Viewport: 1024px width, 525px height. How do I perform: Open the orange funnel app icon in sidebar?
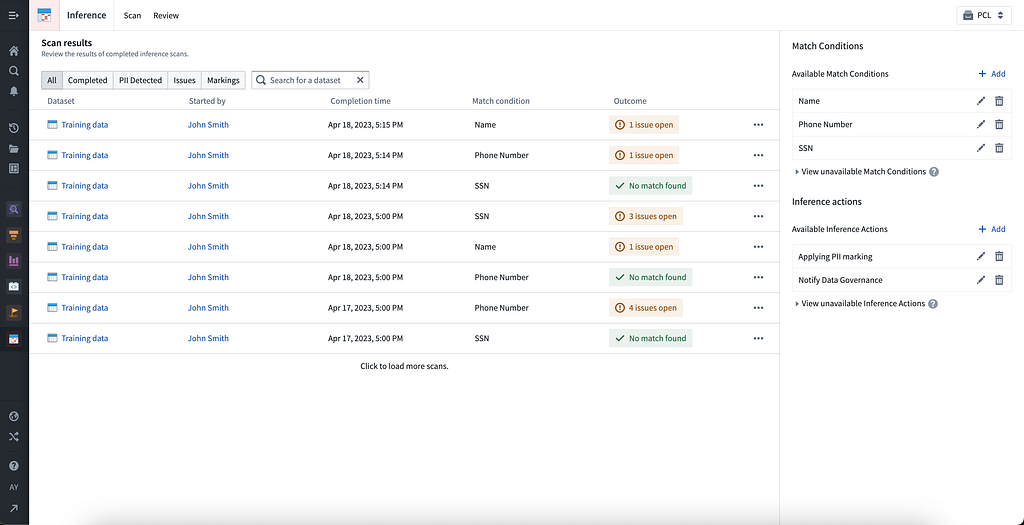14,234
